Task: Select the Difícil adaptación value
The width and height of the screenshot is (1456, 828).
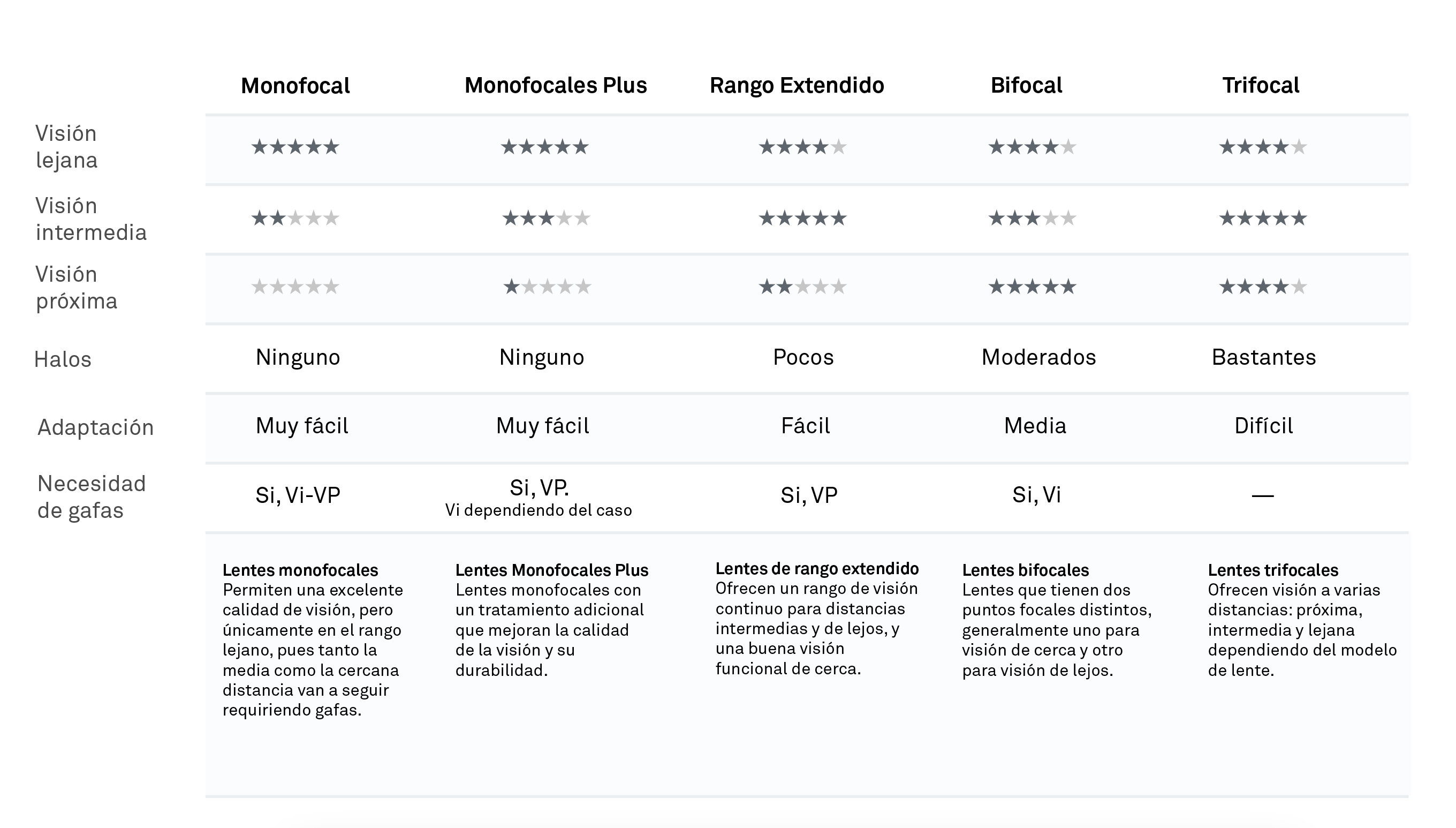Action: (x=1263, y=425)
